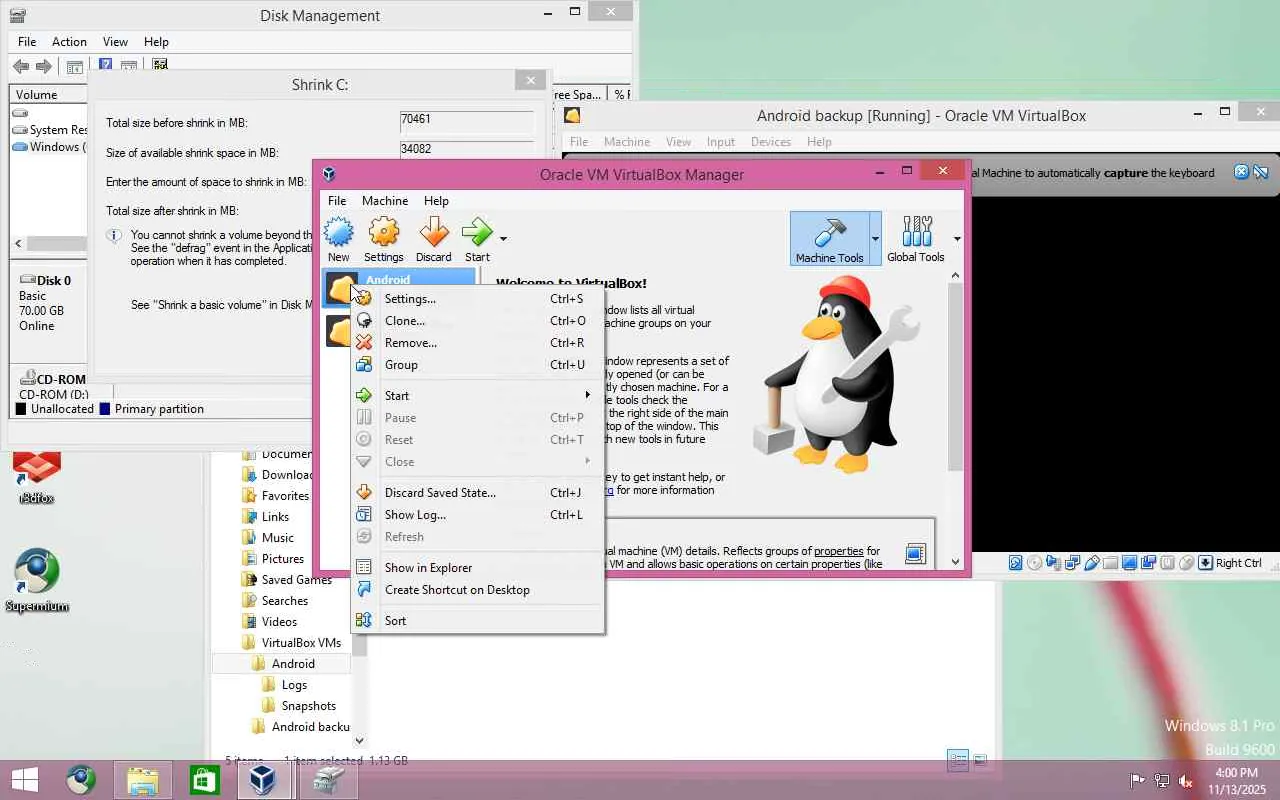Choose Settings... in the context menu
This screenshot has height=800, width=1280.
[478, 299]
